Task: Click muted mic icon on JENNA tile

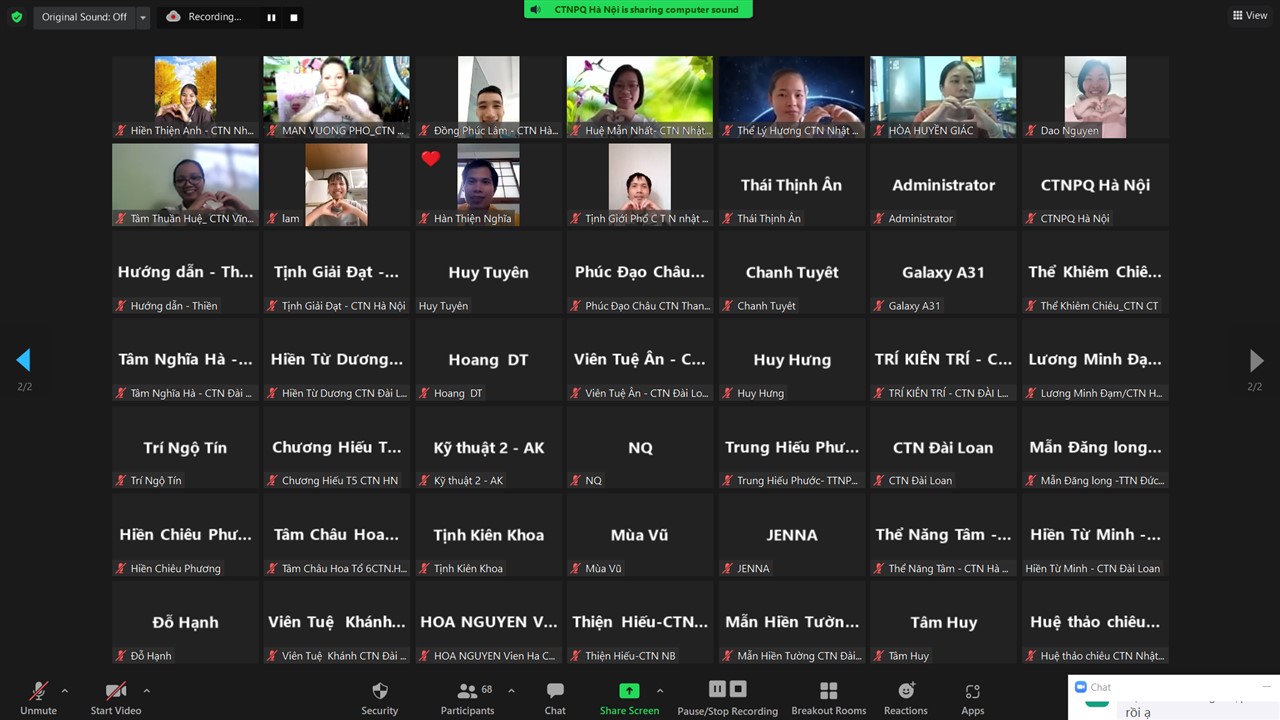Action: [727, 568]
